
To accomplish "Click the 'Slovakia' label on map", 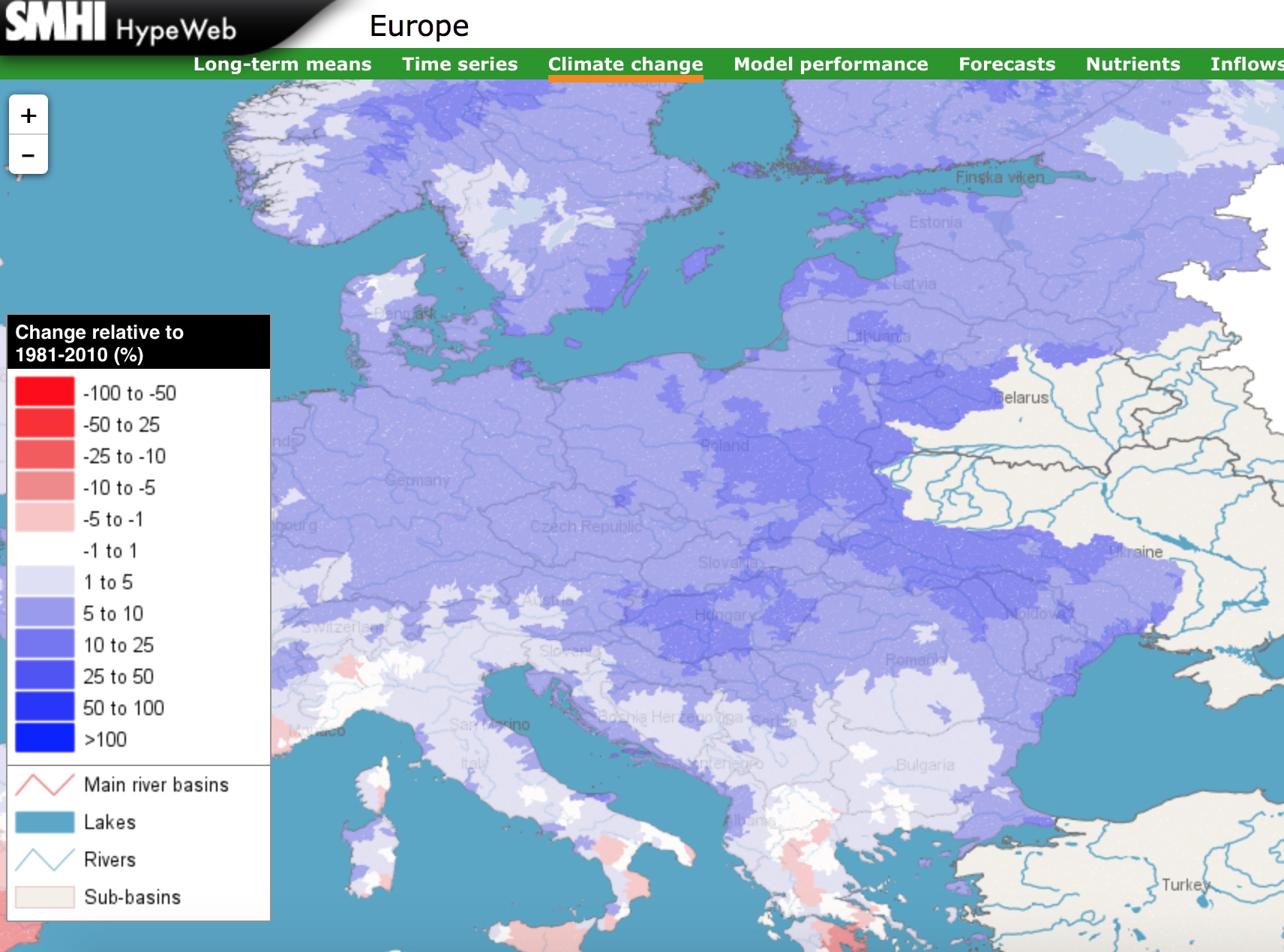I will (728, 562).
